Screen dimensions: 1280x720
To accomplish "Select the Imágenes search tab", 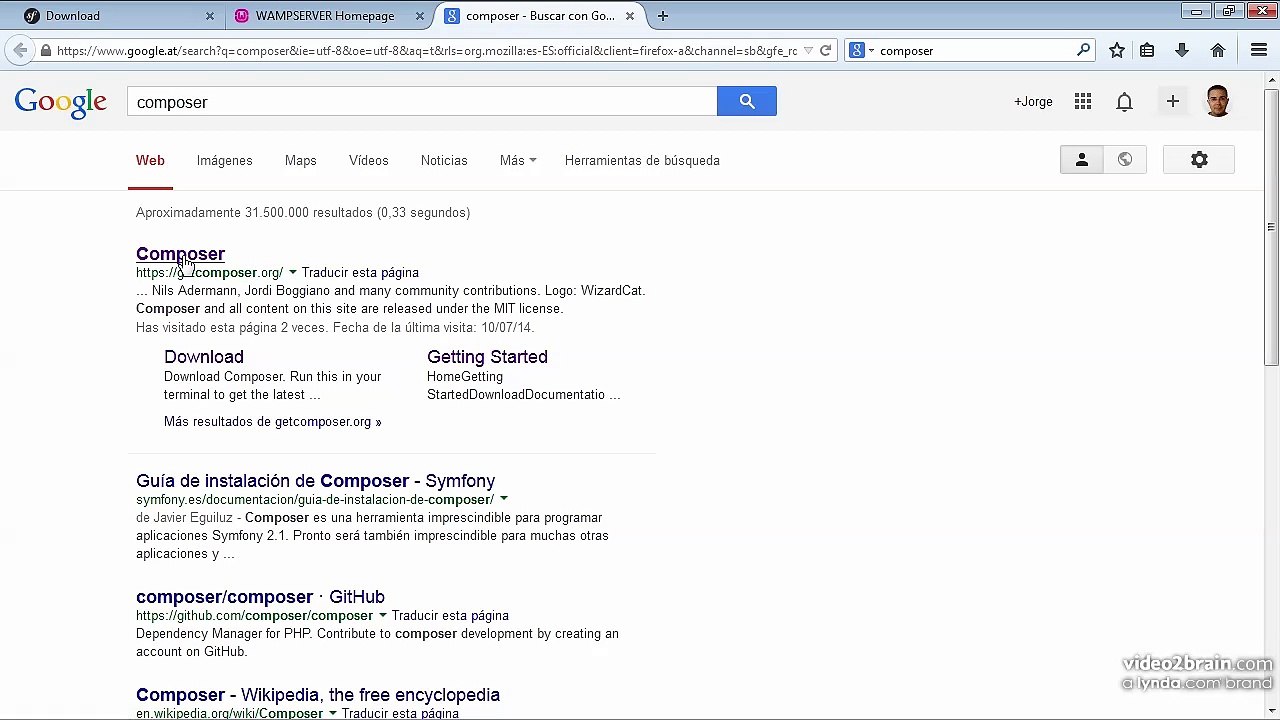I will pos(224,160).
